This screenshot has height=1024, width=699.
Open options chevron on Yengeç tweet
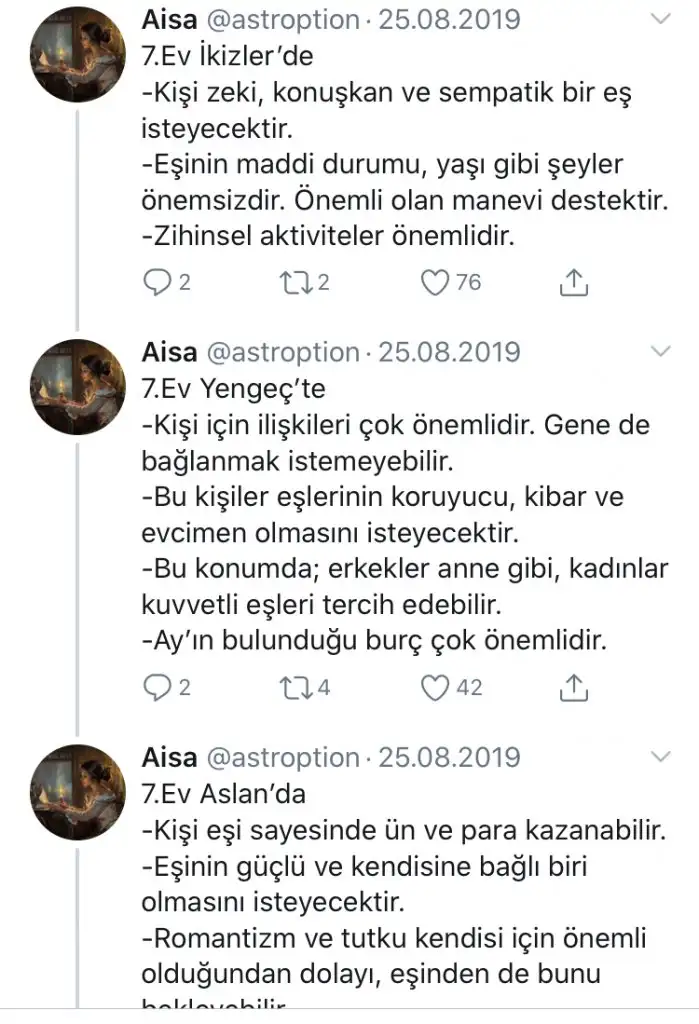661,352
